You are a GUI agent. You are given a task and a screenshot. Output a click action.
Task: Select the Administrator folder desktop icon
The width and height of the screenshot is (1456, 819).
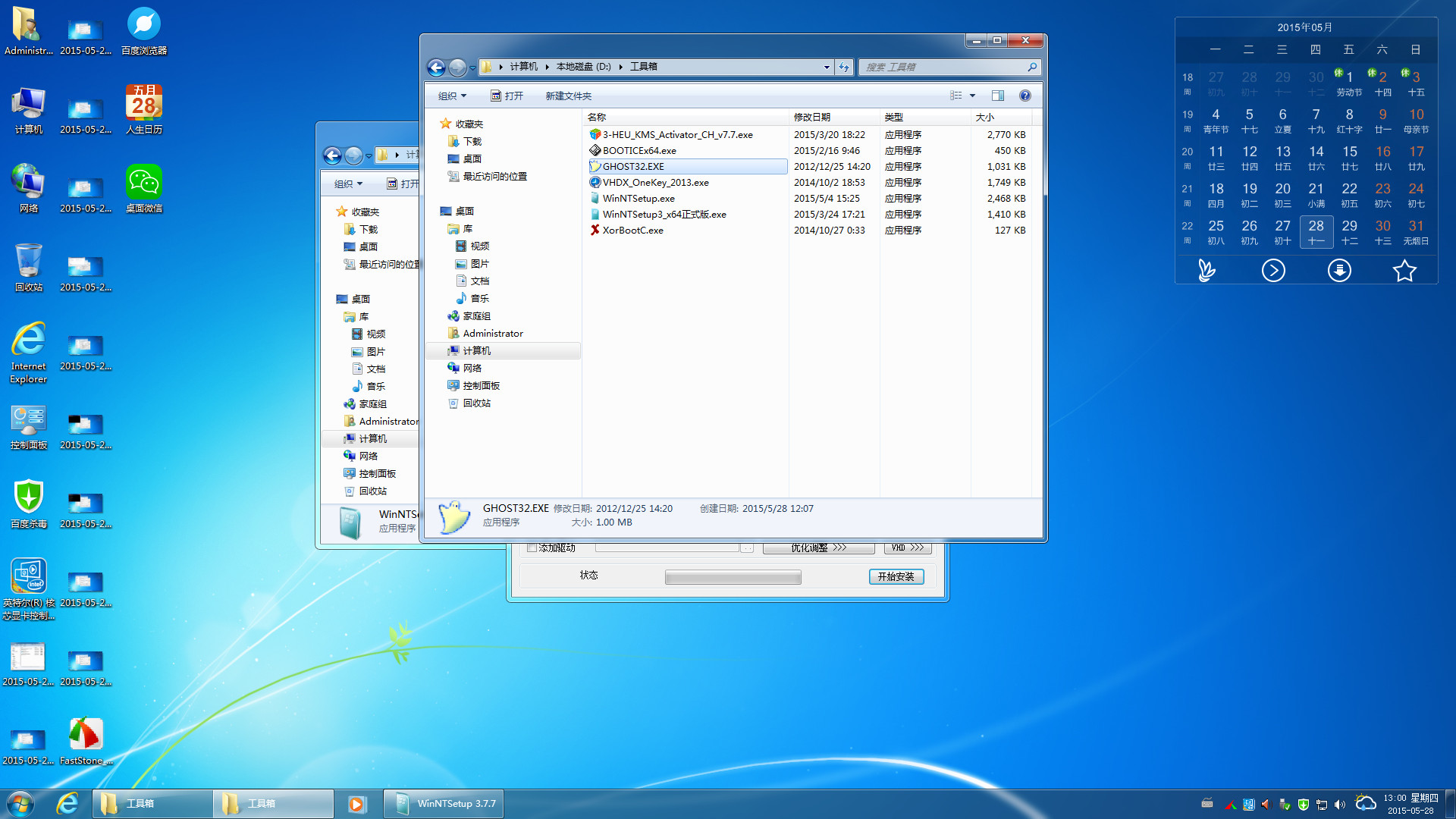coord(28,30)
